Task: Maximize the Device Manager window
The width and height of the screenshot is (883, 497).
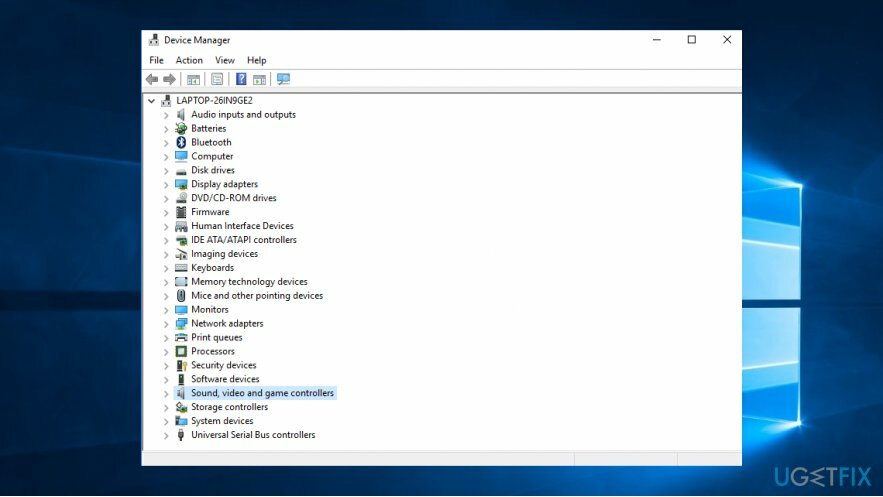Action: (691, 40)
